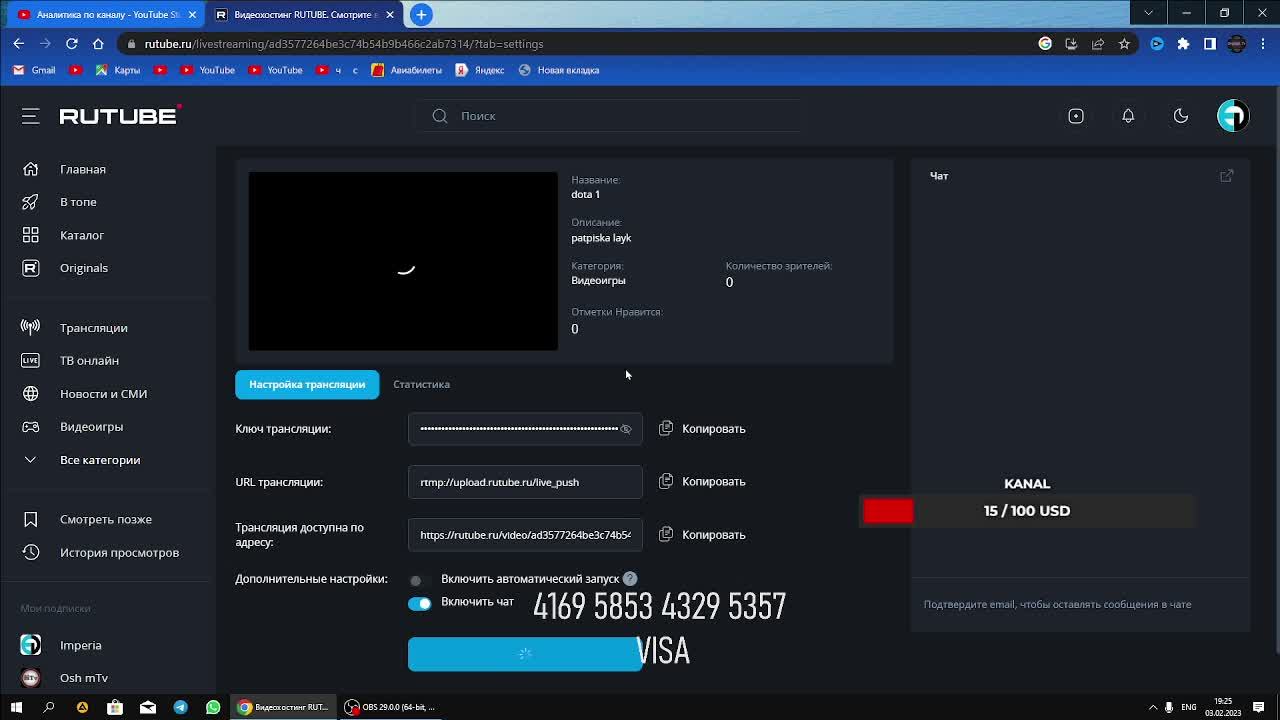
Task: Open Chrome three-dot menu
Action: tap(1263, 44)
